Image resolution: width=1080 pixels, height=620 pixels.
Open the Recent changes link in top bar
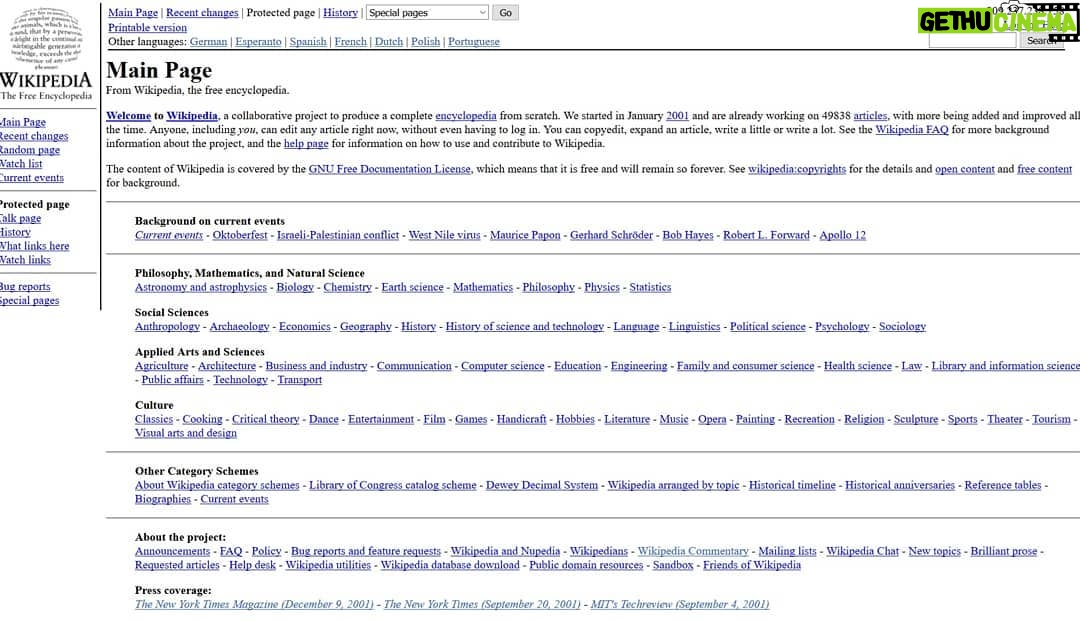(202, 13)
